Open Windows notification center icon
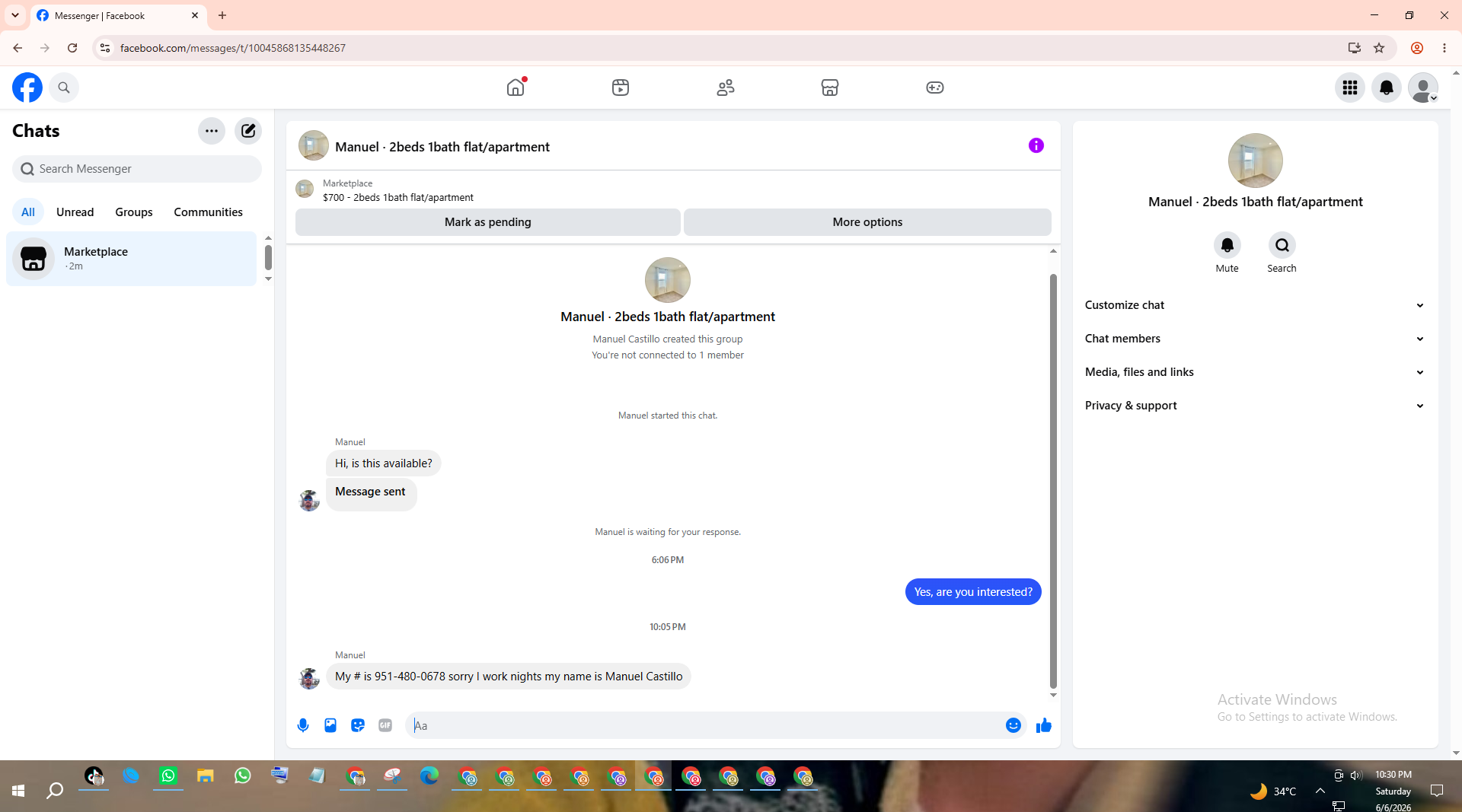This screenshot has width=1462, height=812. tap(1437, 791)
